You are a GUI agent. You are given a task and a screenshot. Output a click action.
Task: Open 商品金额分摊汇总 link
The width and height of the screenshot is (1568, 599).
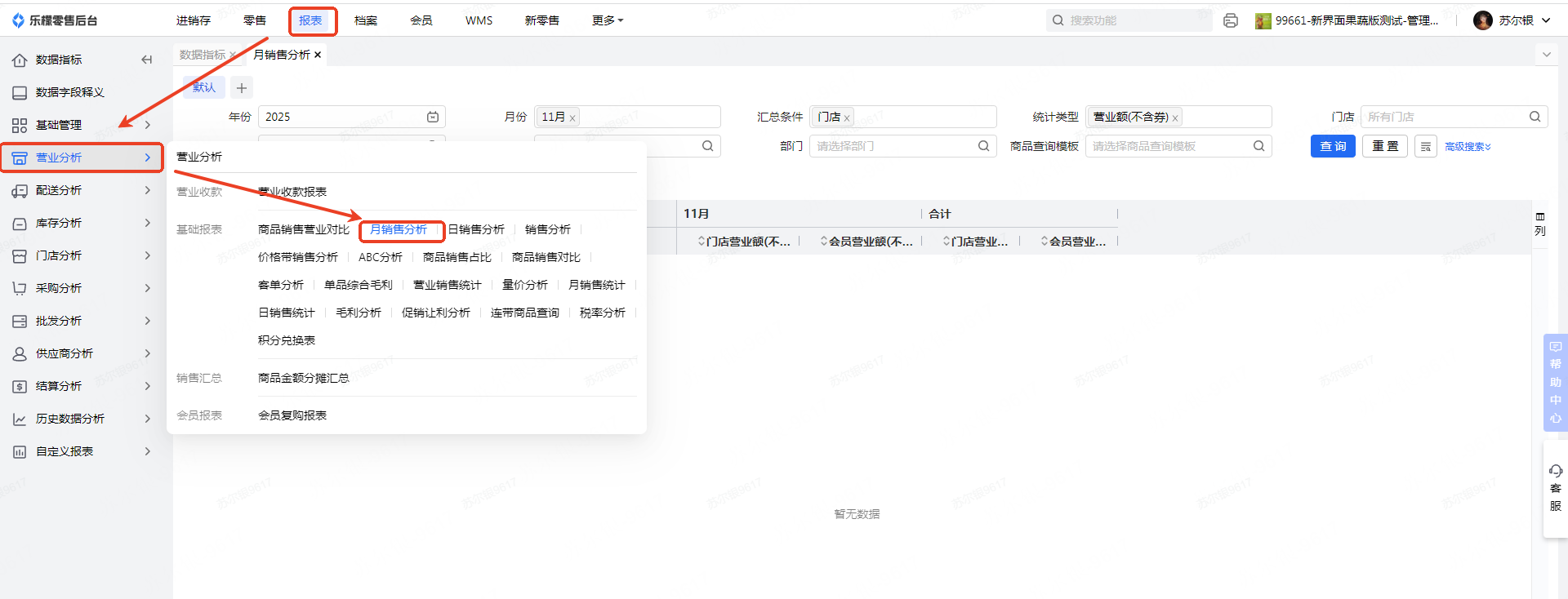tap(304, 378)
